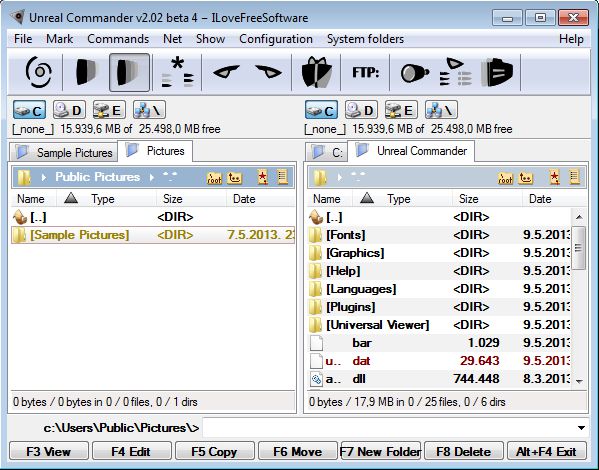Open the right panel history list icon
The image size is (599, 470).
(x=574, y=177)
